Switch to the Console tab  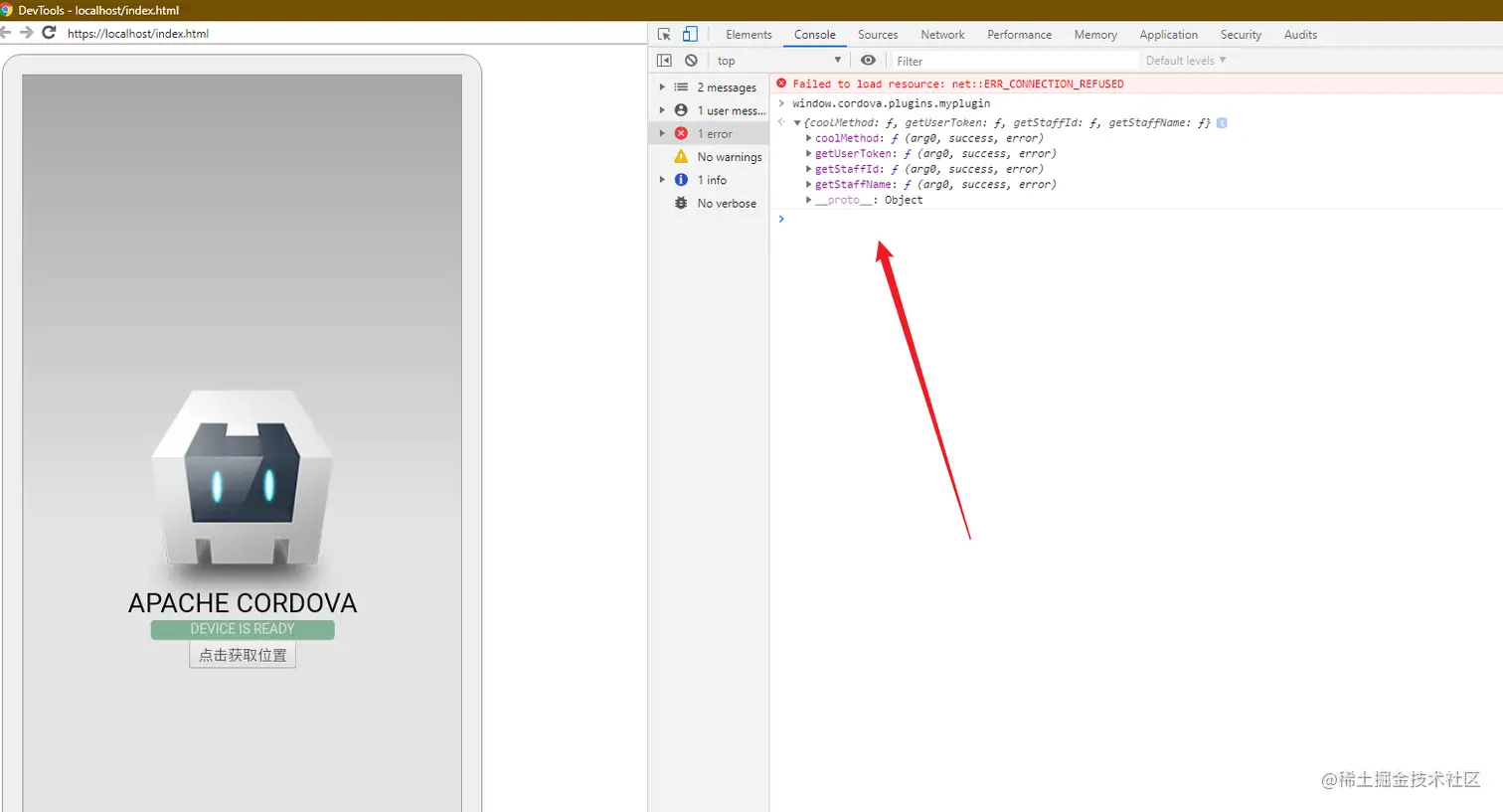click(815, 35)
